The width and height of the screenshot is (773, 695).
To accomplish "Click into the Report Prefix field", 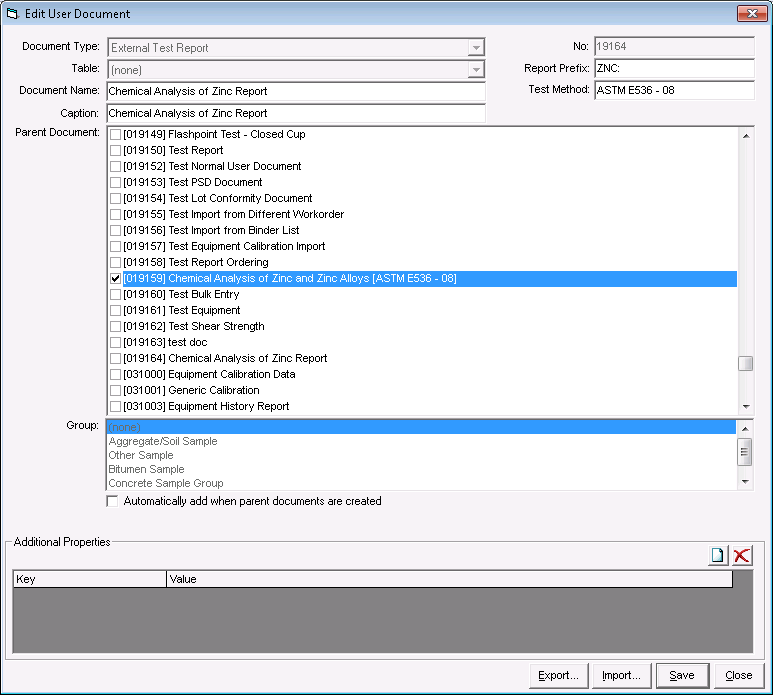I will point(673,69).
